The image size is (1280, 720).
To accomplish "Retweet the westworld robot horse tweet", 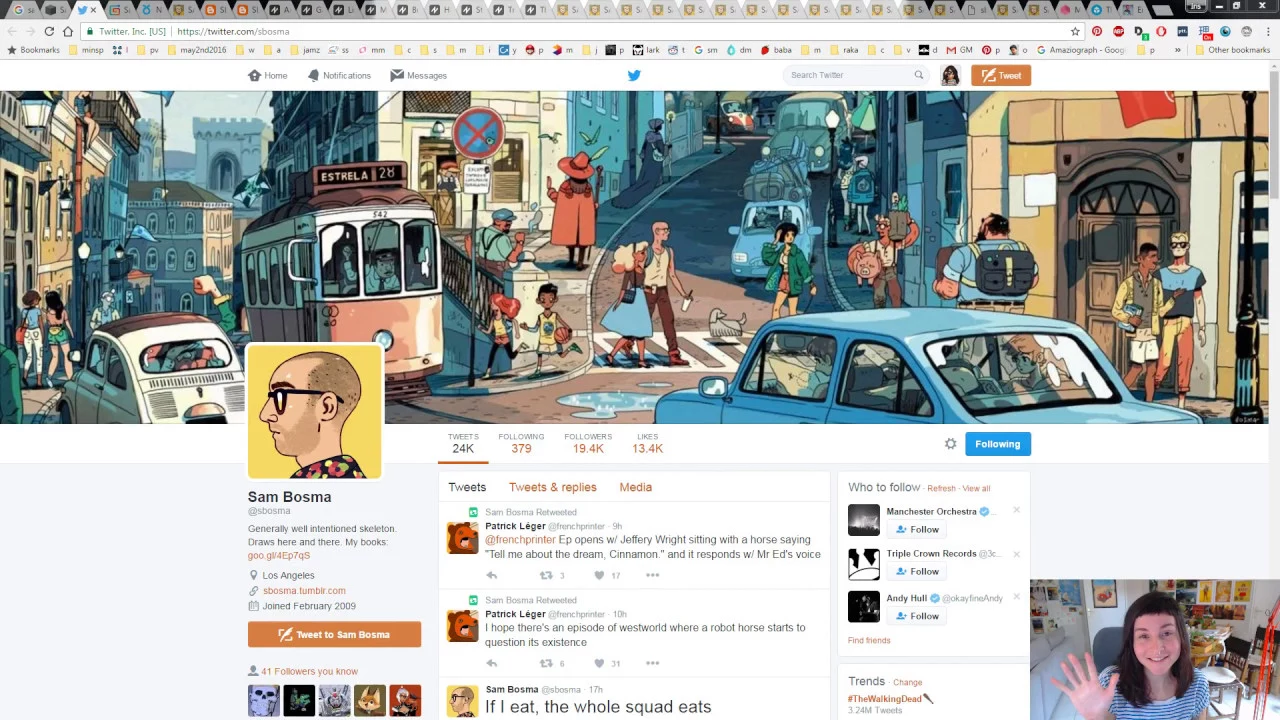I will coord(546,663).
